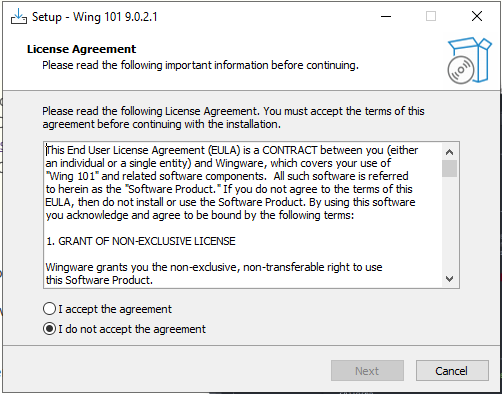Image resolution: width=502 pixels, height=394 pixels.
Task: Cancel the Wing 101 installation
Action: (x=452, y=371)
